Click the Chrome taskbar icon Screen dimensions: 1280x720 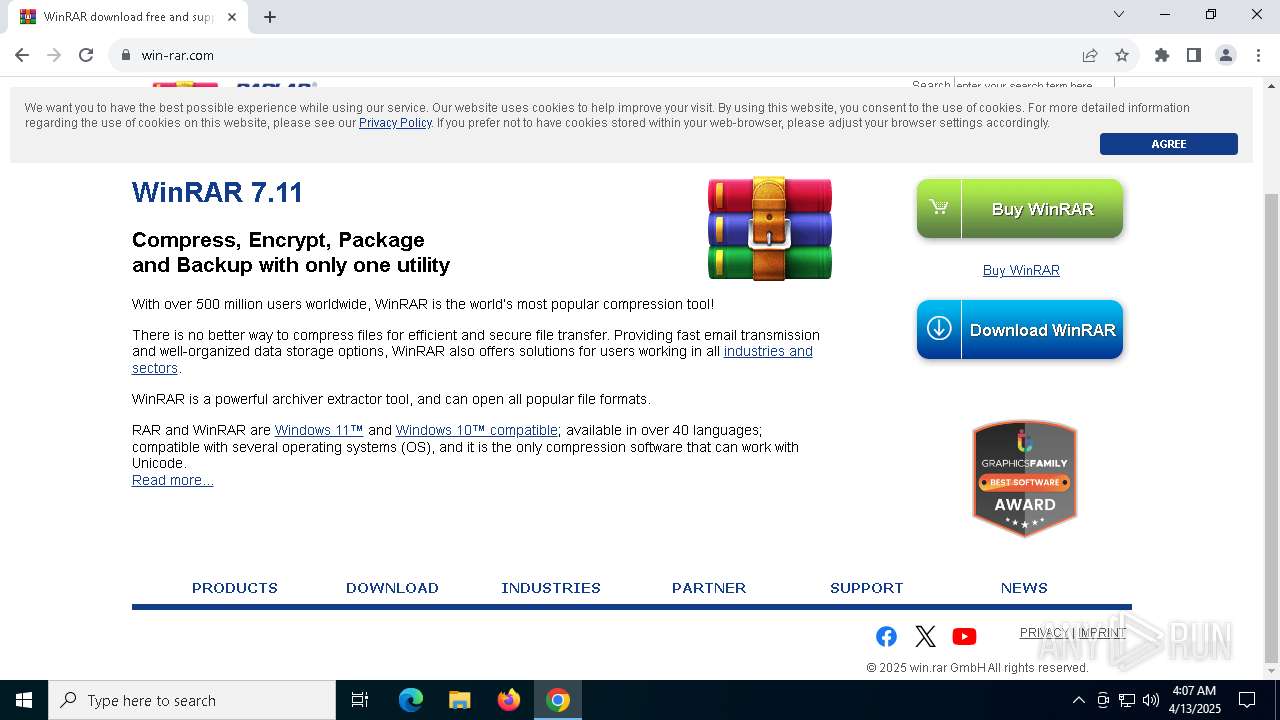coord(558,700)
